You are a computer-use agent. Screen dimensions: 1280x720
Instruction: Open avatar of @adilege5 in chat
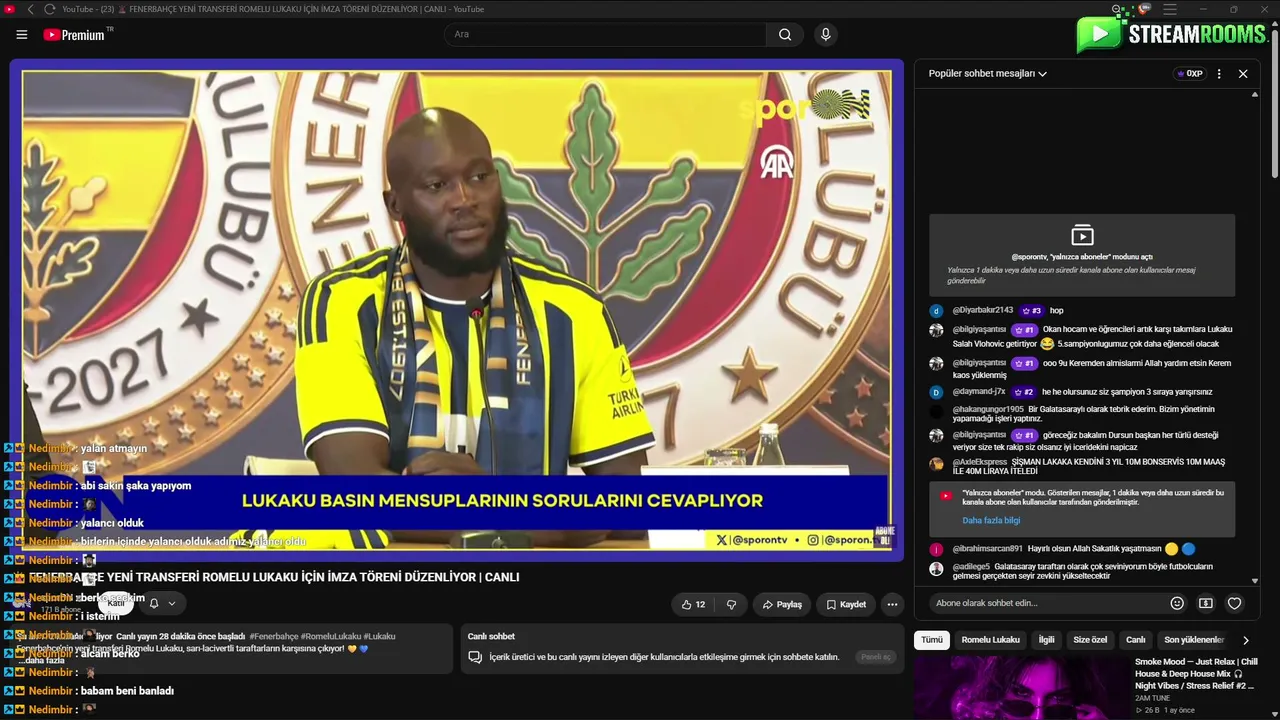tap(936, 568)
